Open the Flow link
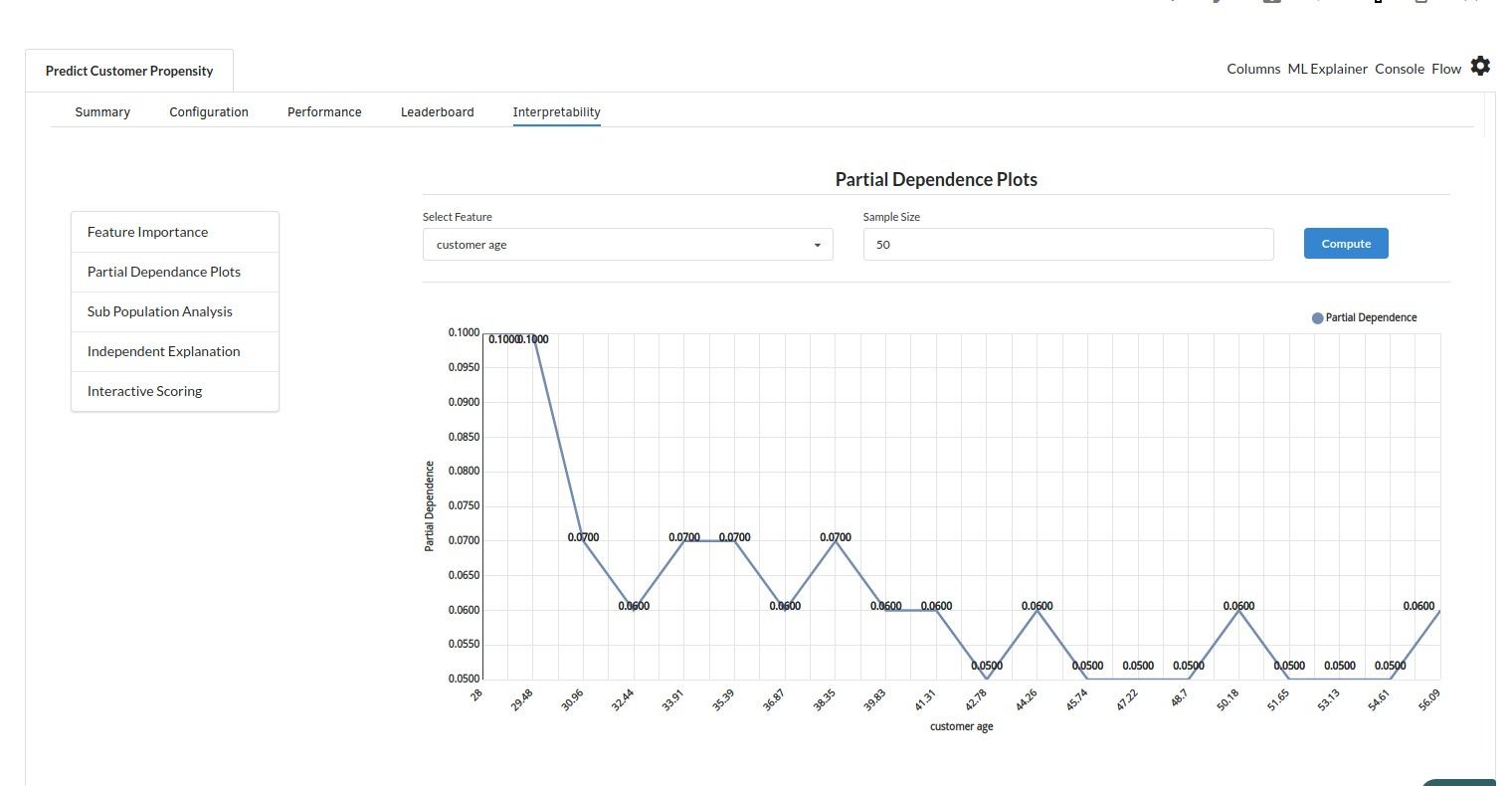1512x786 pixels. coord(1446,69)
